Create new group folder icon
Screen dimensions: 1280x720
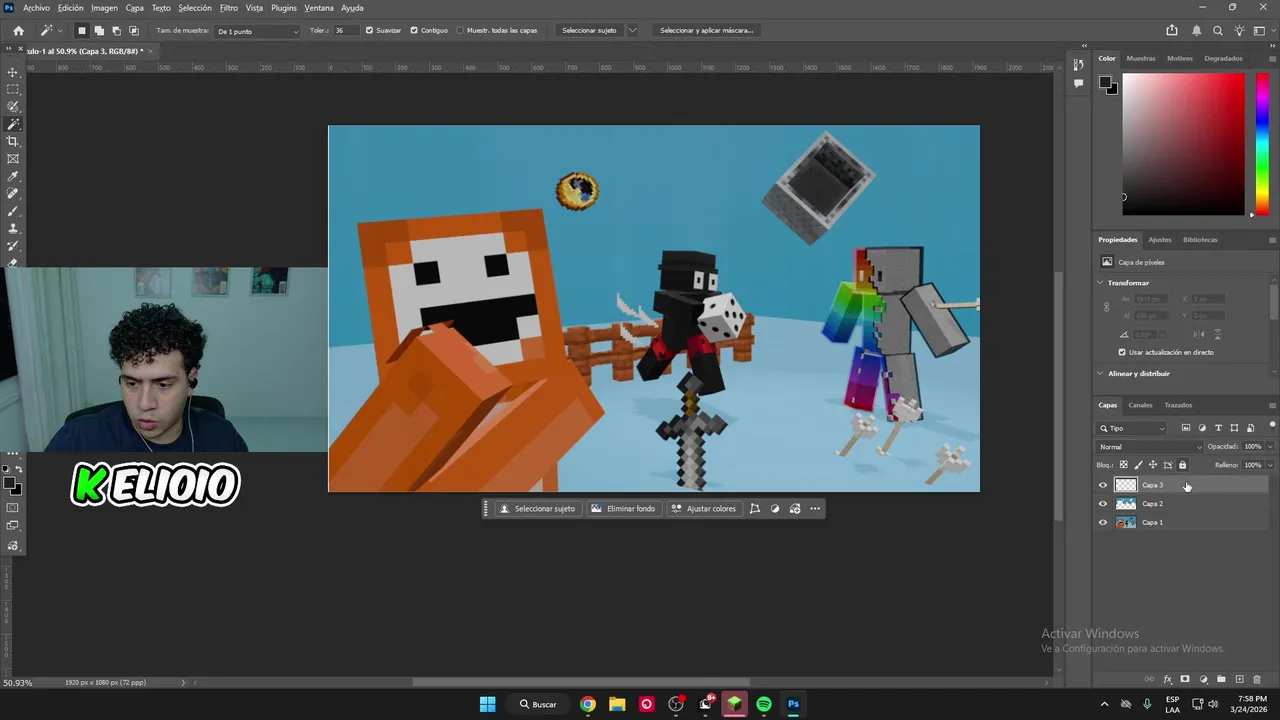click(1221, 679)
